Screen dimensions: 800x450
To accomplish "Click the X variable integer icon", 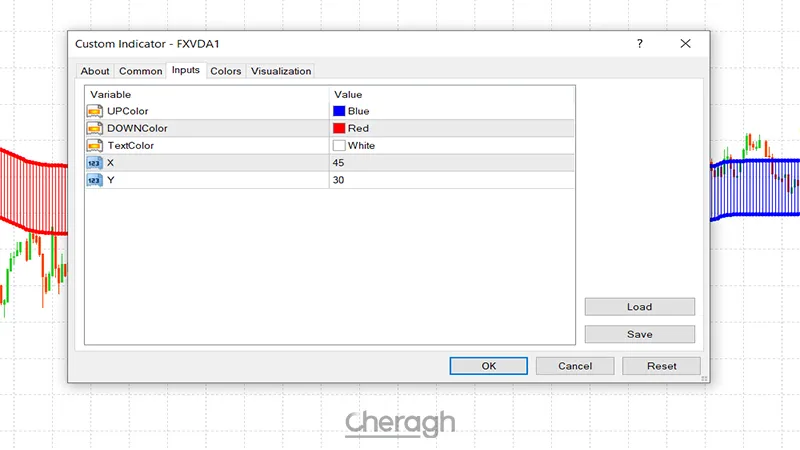I will tap(95, 162).
